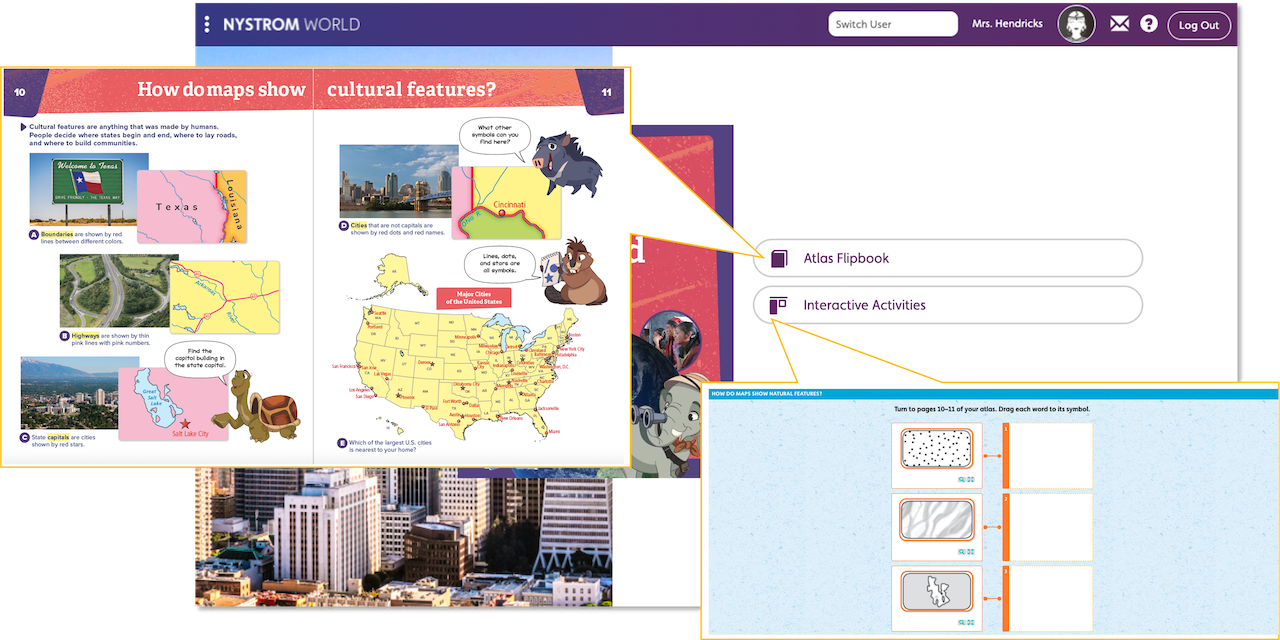
Task: Click the icon beside Interactive Activities
Action: point(779,305)
